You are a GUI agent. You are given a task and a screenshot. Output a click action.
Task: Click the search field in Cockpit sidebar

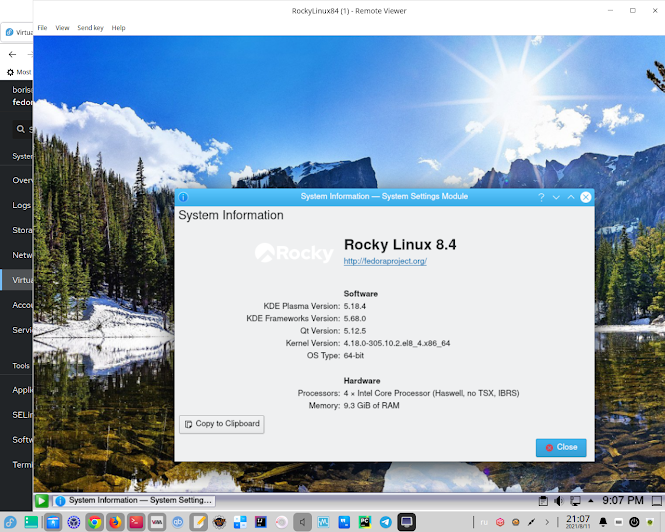22,129
